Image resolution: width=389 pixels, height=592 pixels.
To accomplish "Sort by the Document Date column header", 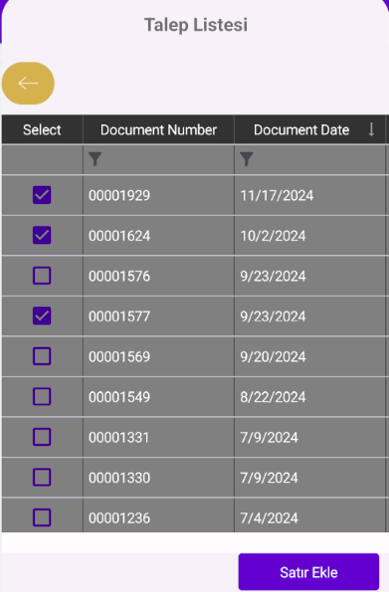I will (x=310, y=130).
